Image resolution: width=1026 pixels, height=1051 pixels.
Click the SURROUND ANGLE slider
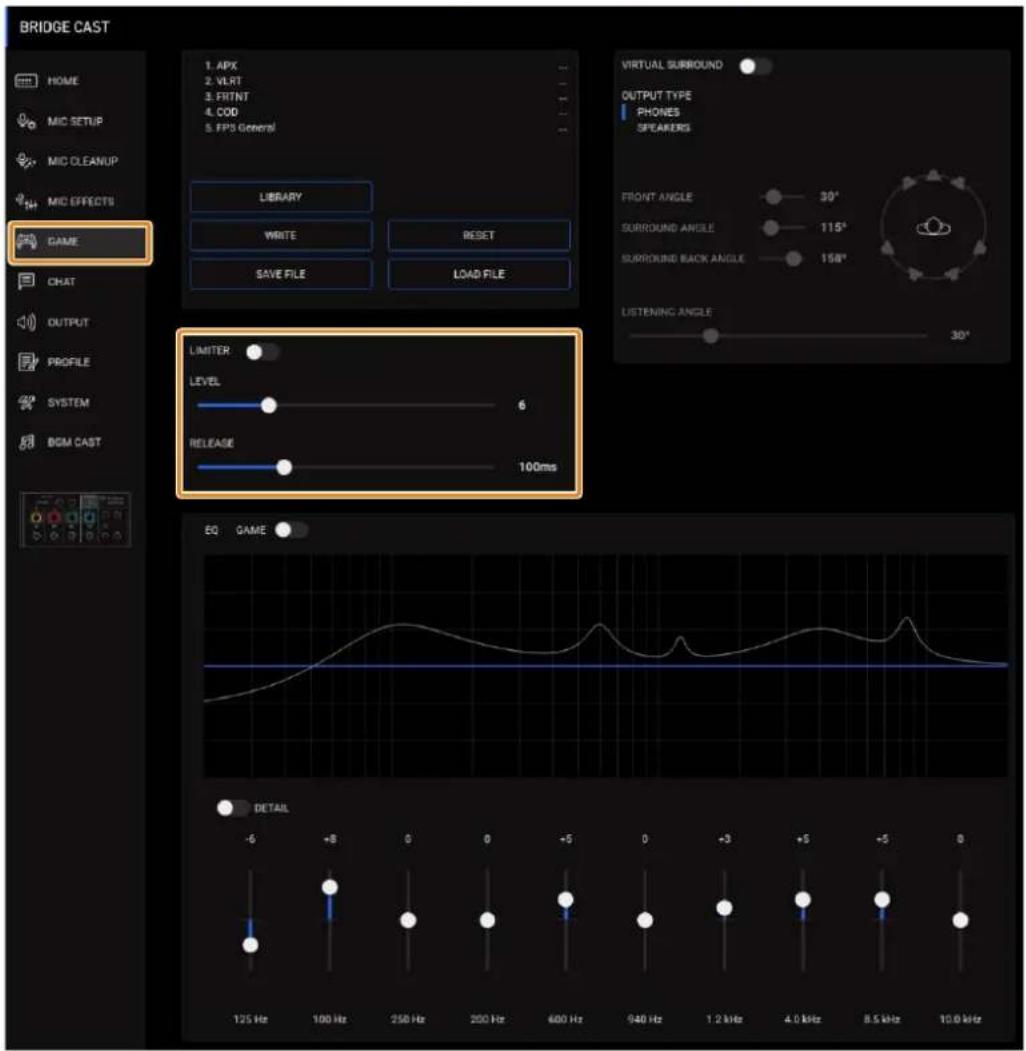783,227
